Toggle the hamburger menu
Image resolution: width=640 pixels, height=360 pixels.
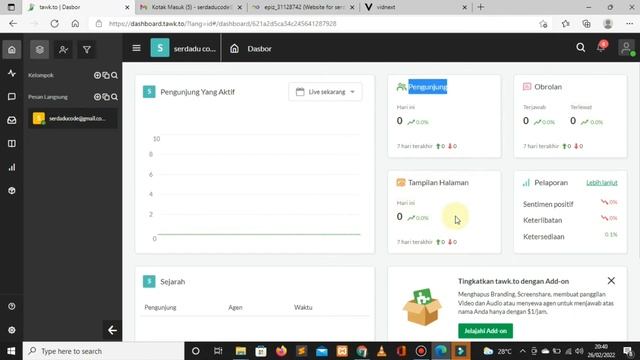click(x=136, y=48)
